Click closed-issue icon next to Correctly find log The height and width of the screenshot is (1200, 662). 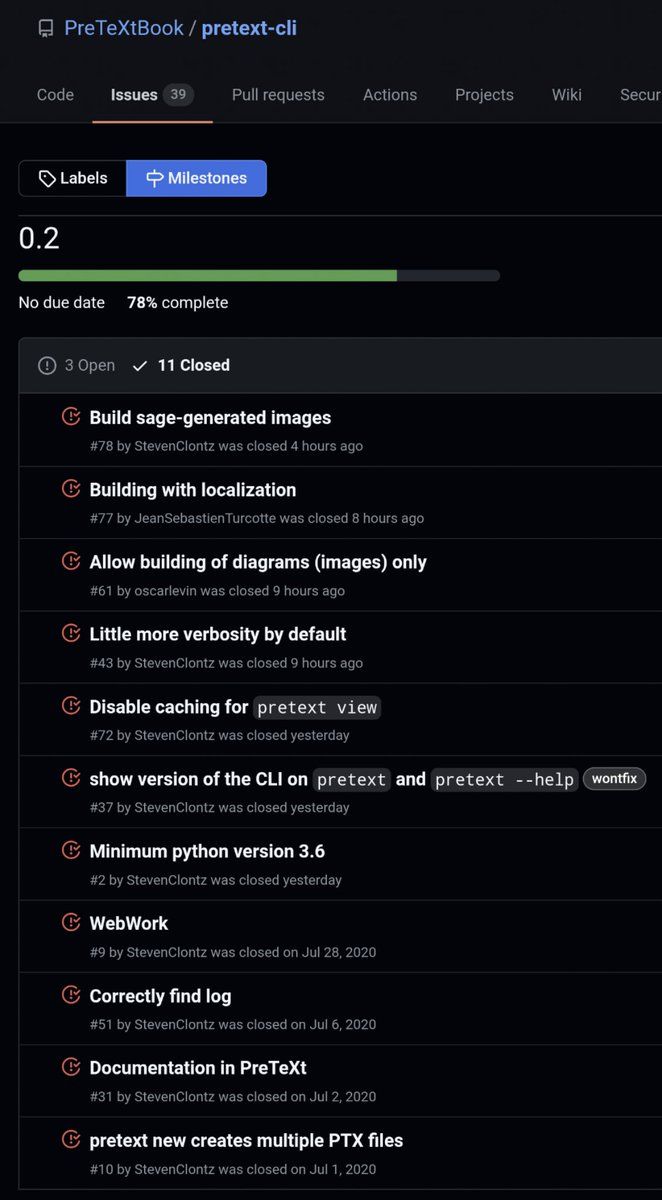71,994
